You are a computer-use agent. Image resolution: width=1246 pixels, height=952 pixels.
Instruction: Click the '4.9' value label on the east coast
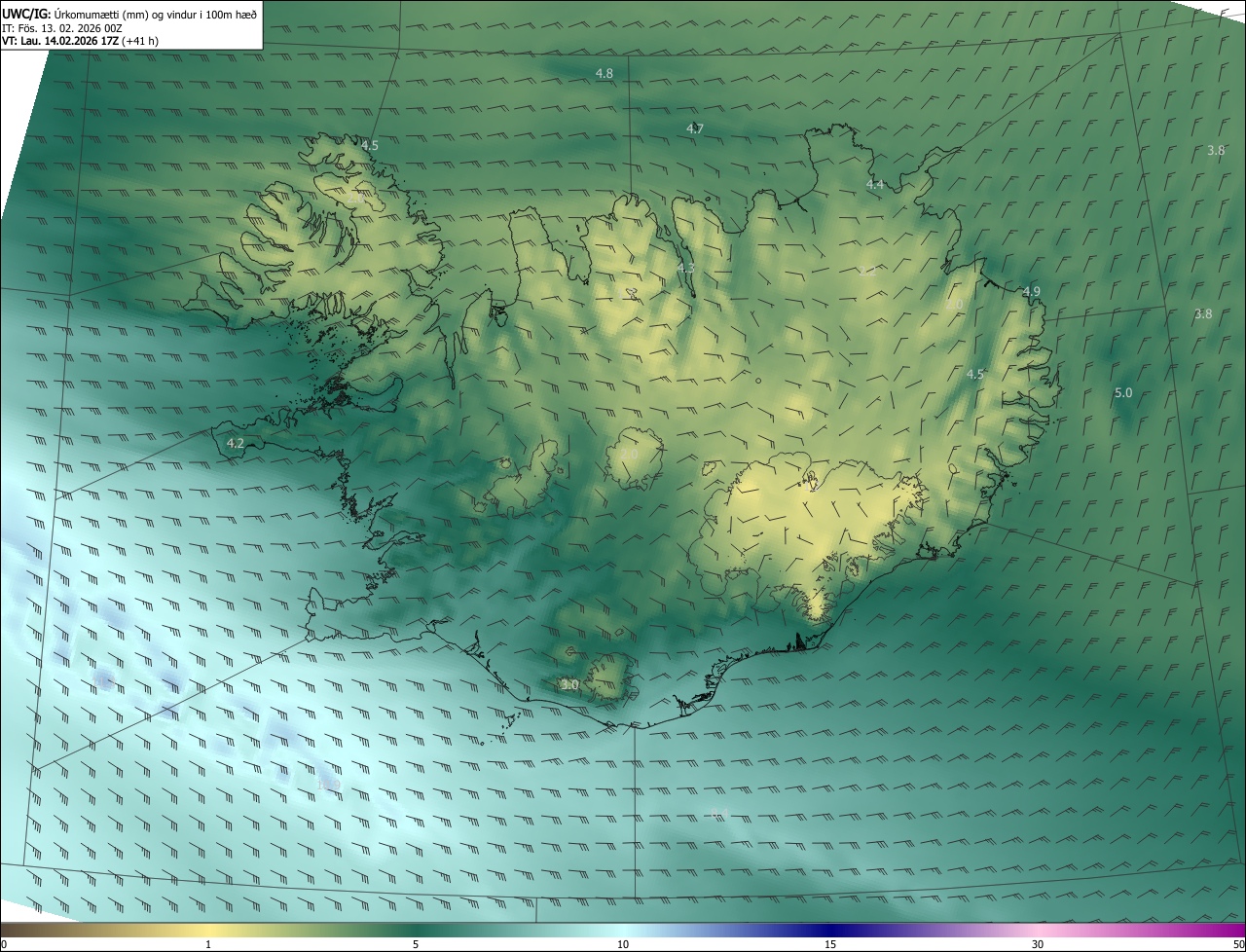(1032, 292)
